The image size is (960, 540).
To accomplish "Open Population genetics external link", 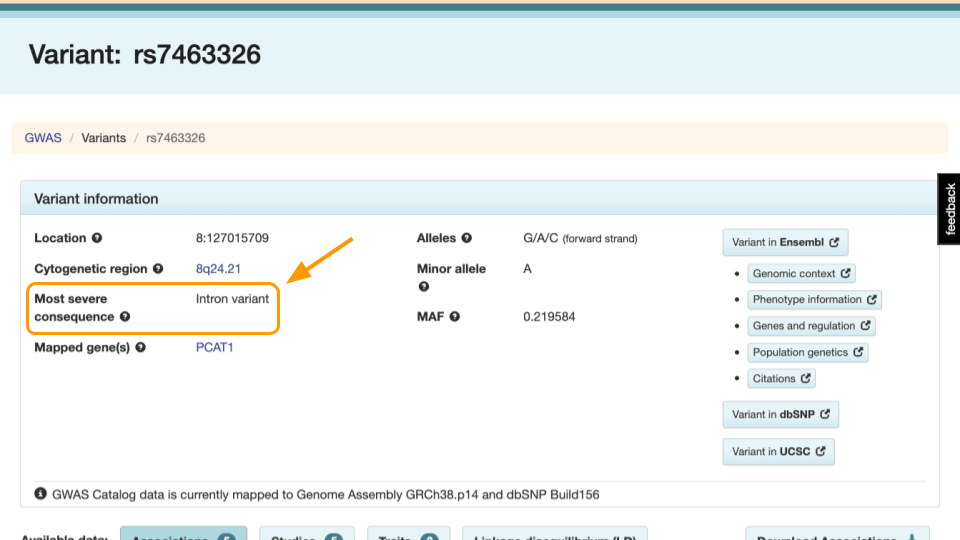I will coord(808,352).
